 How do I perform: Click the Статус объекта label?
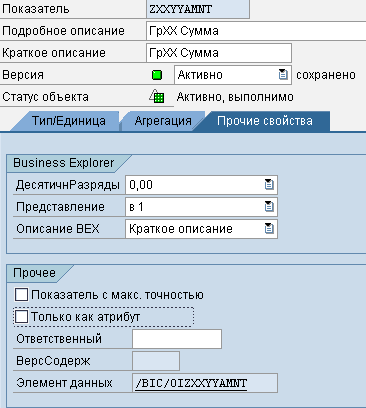click(x=45, y=97)
